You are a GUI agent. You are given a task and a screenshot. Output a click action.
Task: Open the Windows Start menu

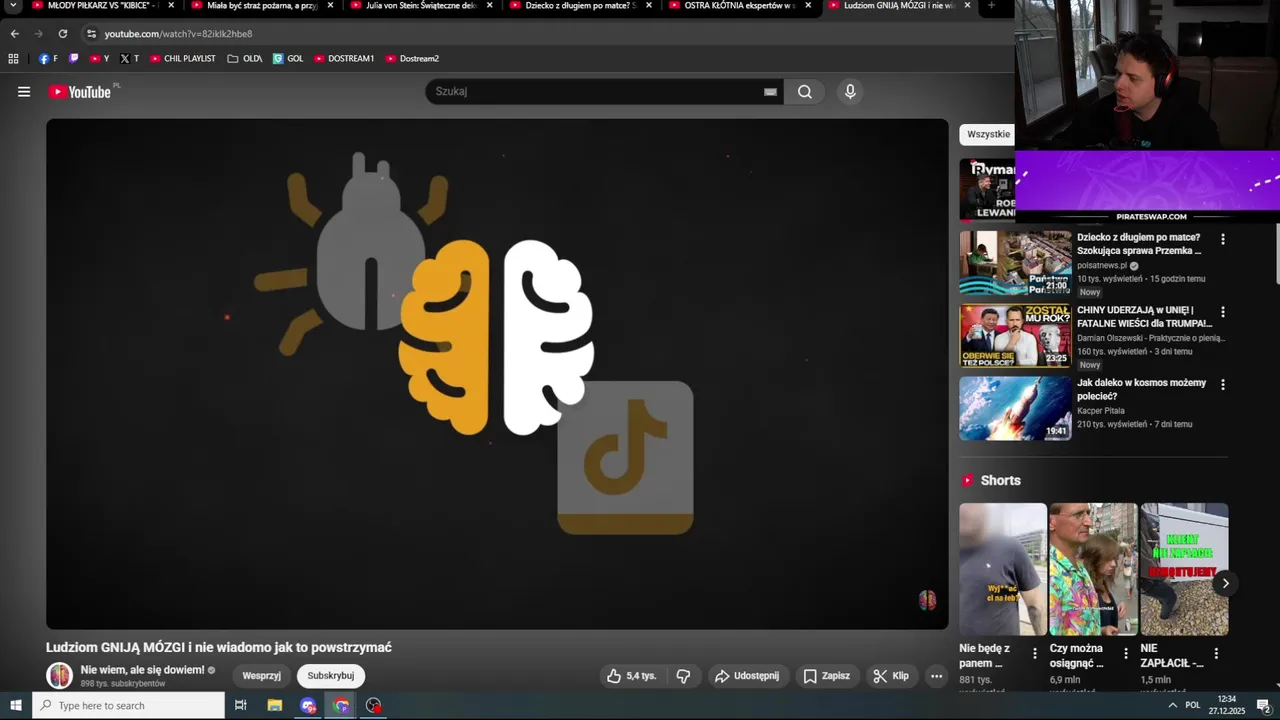click(x=16, y=706)
